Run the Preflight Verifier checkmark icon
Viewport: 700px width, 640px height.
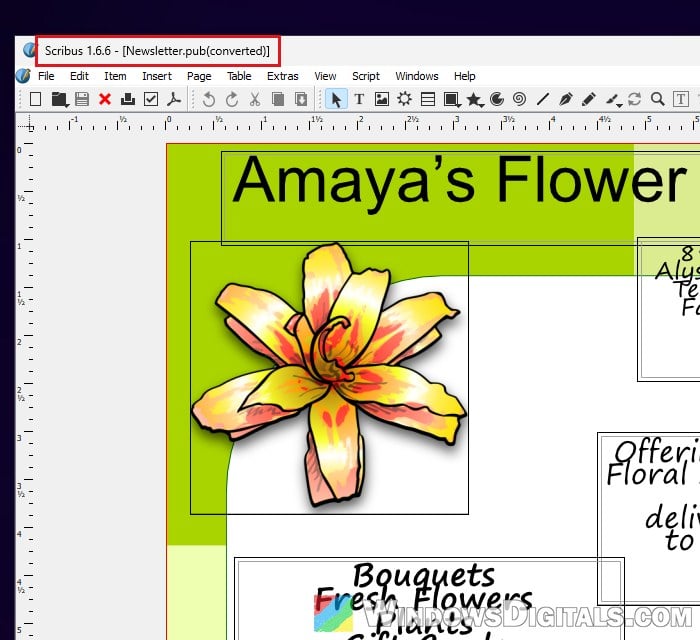(151, 99)
